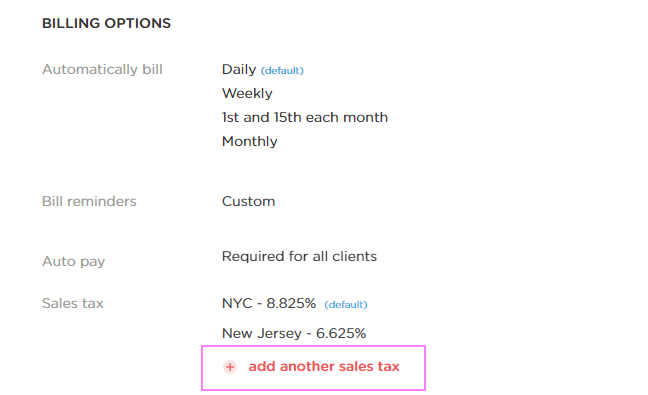
Task: Click the 'Sales tax' field label
Action: tap(72, 303)
